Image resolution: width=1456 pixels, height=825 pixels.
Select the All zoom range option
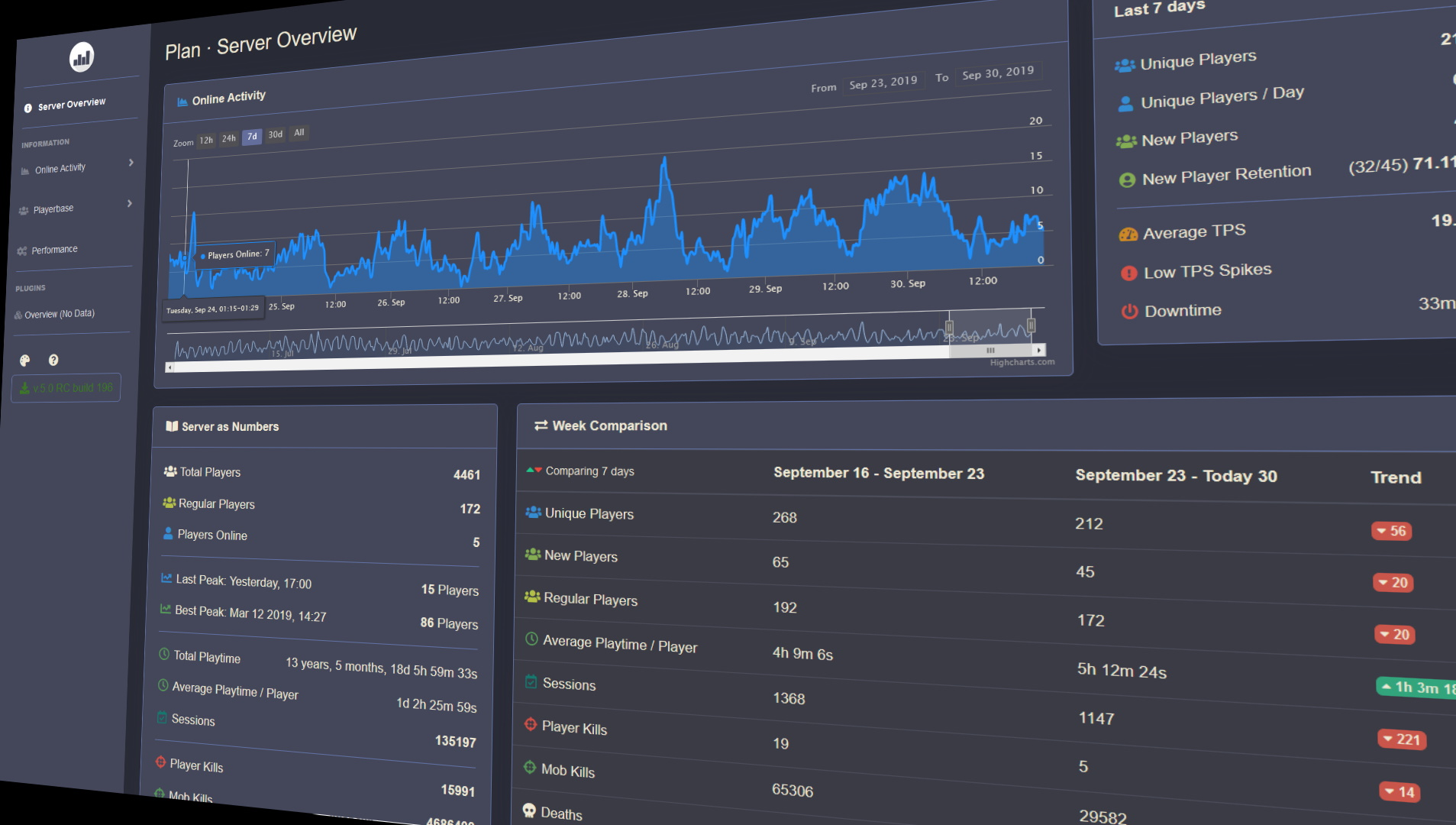click(x=299, y=132)
